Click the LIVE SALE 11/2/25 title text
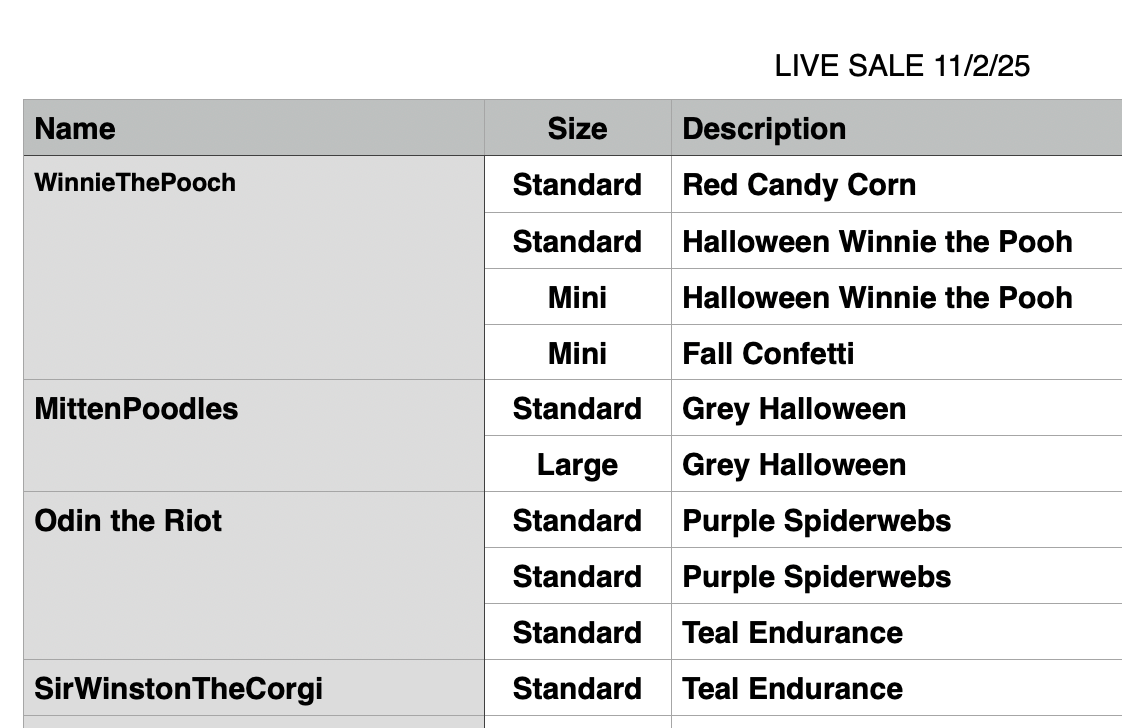The width and height of the screenshot is (1122, 728). (x=902, y=66)
